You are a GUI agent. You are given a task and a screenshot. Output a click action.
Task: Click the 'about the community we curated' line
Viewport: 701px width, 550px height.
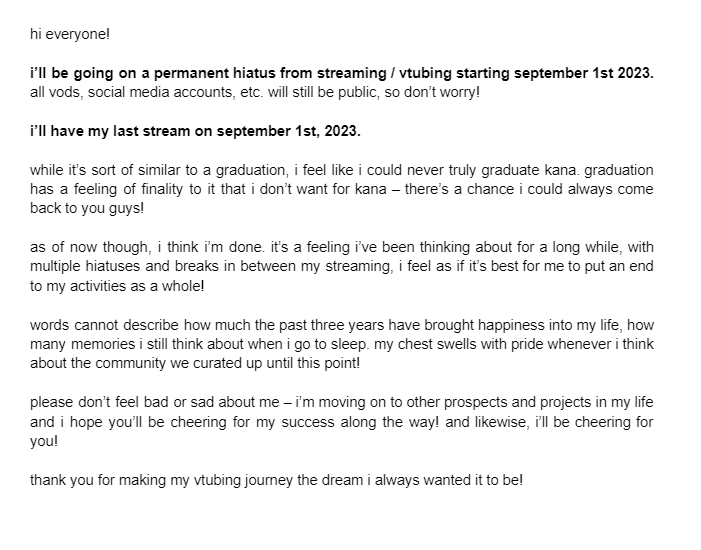coord(195,363)
